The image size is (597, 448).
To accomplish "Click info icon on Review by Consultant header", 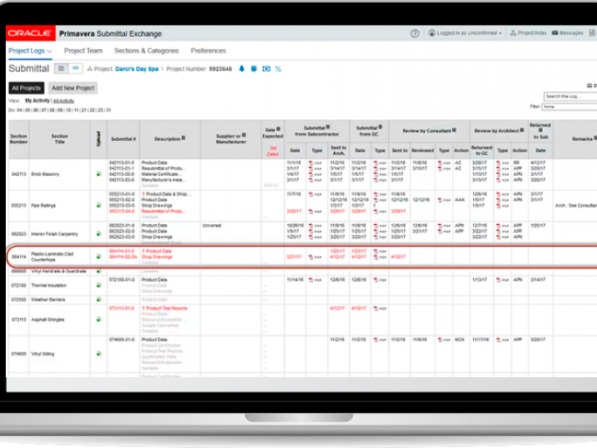I will 454,130.
